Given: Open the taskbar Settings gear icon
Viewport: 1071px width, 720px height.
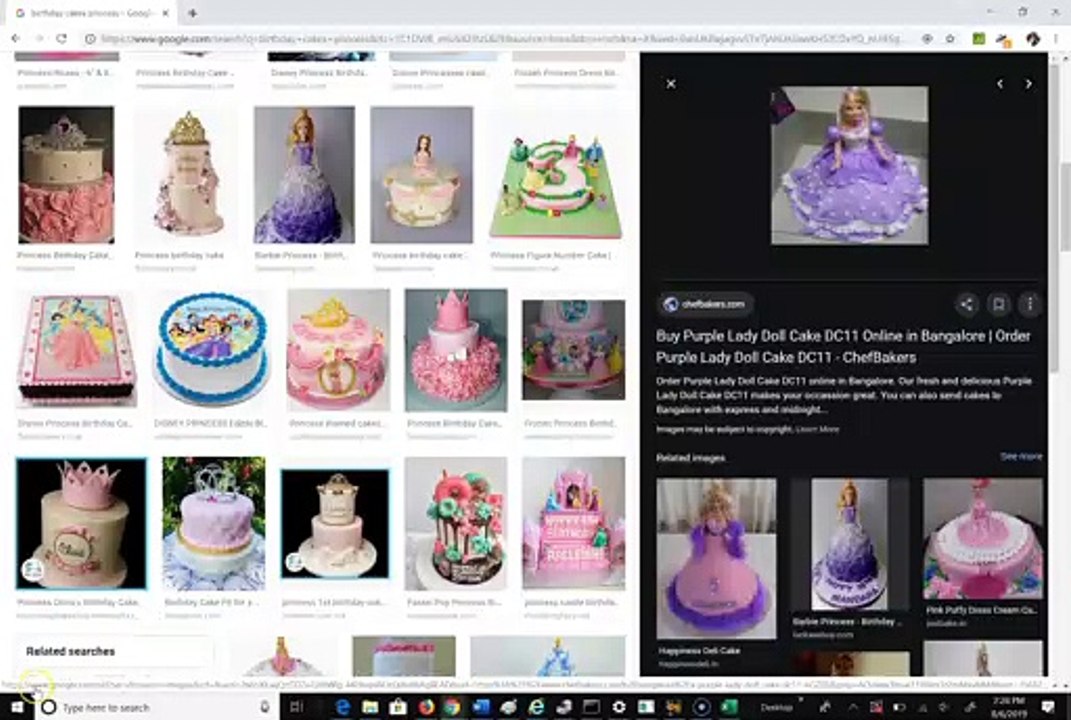Looking at the screenshot, I should (619, 707).
